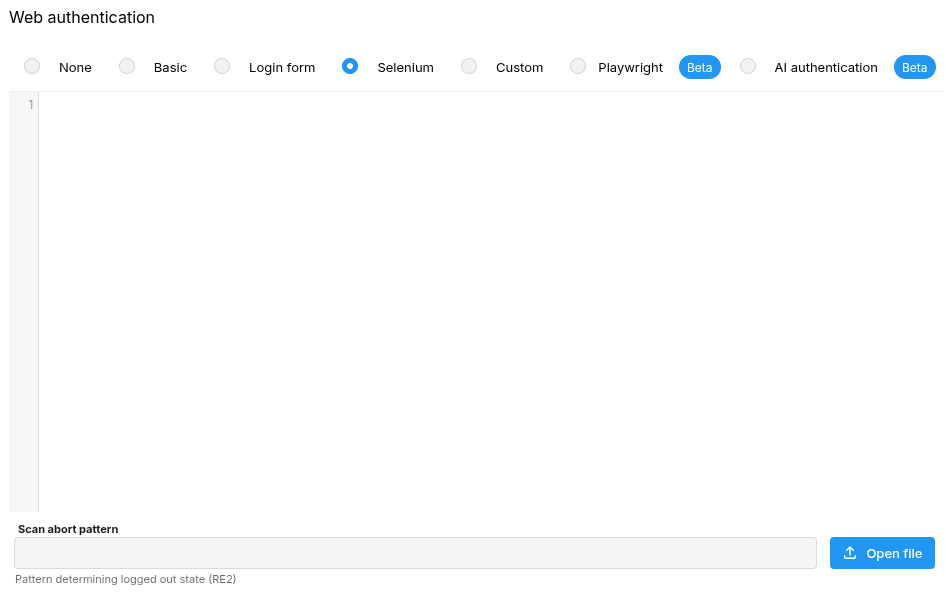Click the AI authentication label text
The height and width of the screenshot is (612, 946).
(826, 68)
